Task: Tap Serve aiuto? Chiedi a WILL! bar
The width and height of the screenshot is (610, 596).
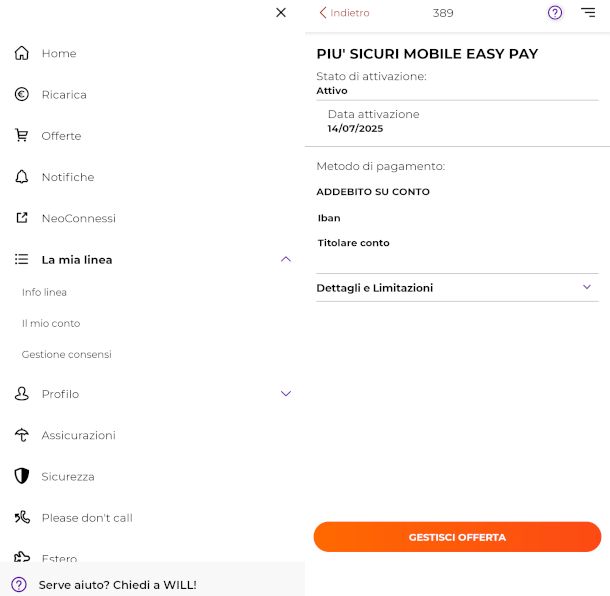Action: 118,584
